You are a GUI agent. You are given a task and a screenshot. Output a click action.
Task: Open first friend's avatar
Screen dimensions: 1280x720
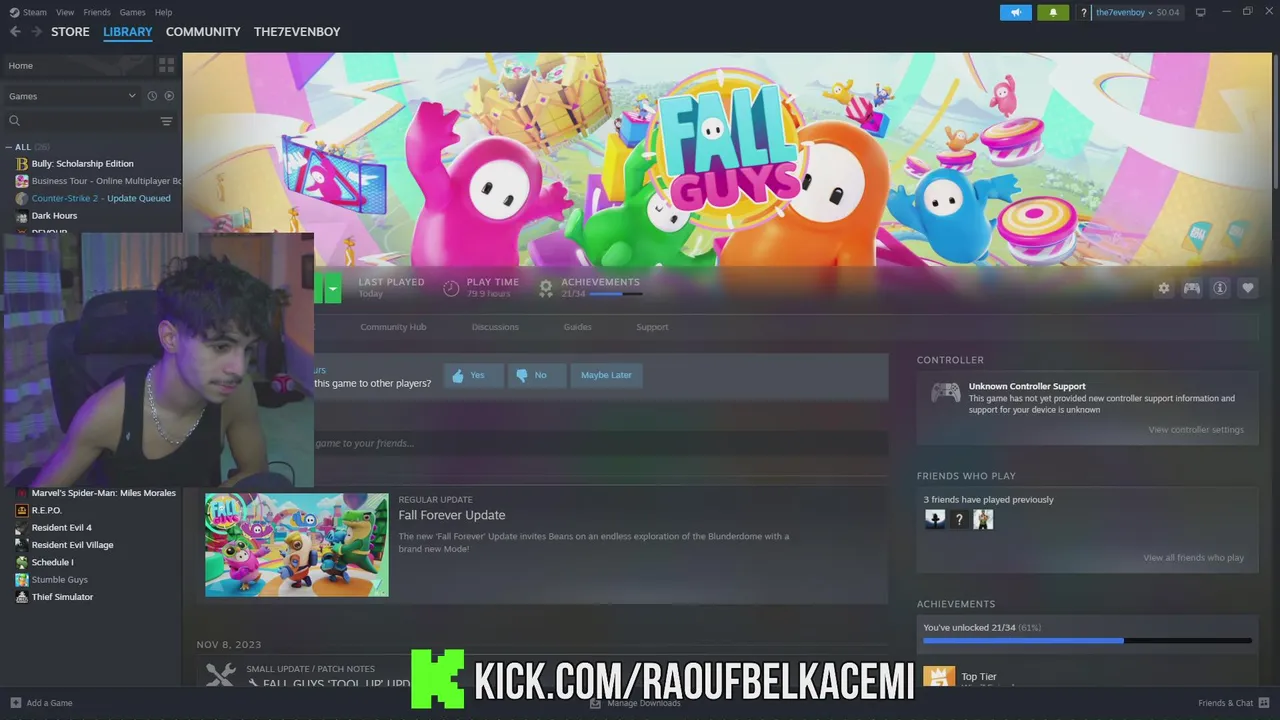point(935,519)
